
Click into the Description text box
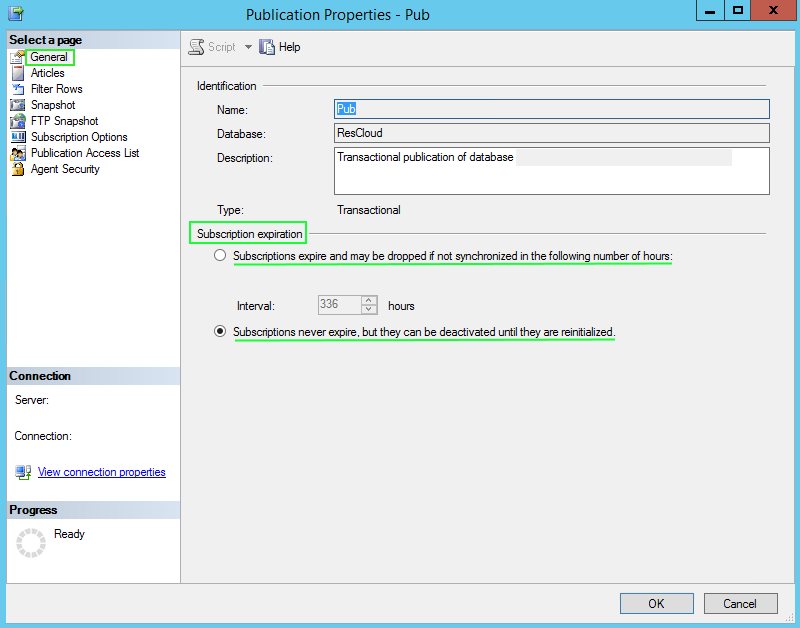[x=552, y=171]
